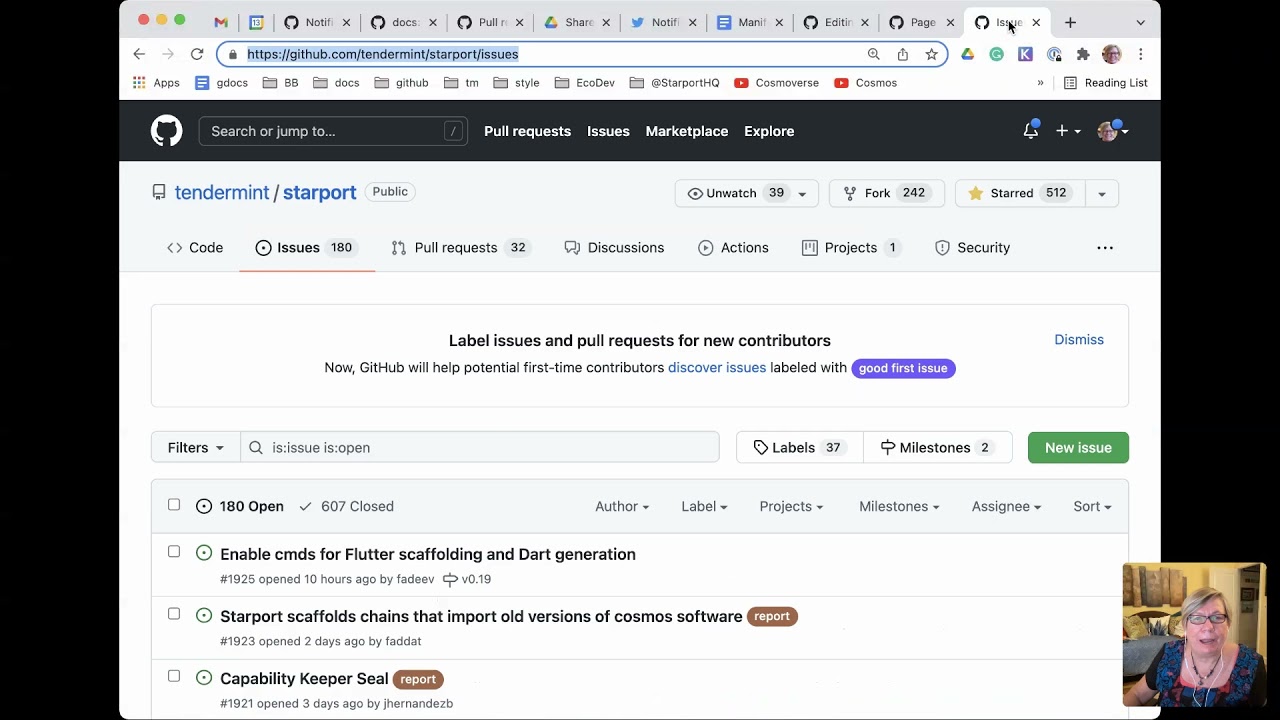Viewport: 1280px width, 720px height.
Task: Click the Search or jump to field
Action: [x=333, y=131]
